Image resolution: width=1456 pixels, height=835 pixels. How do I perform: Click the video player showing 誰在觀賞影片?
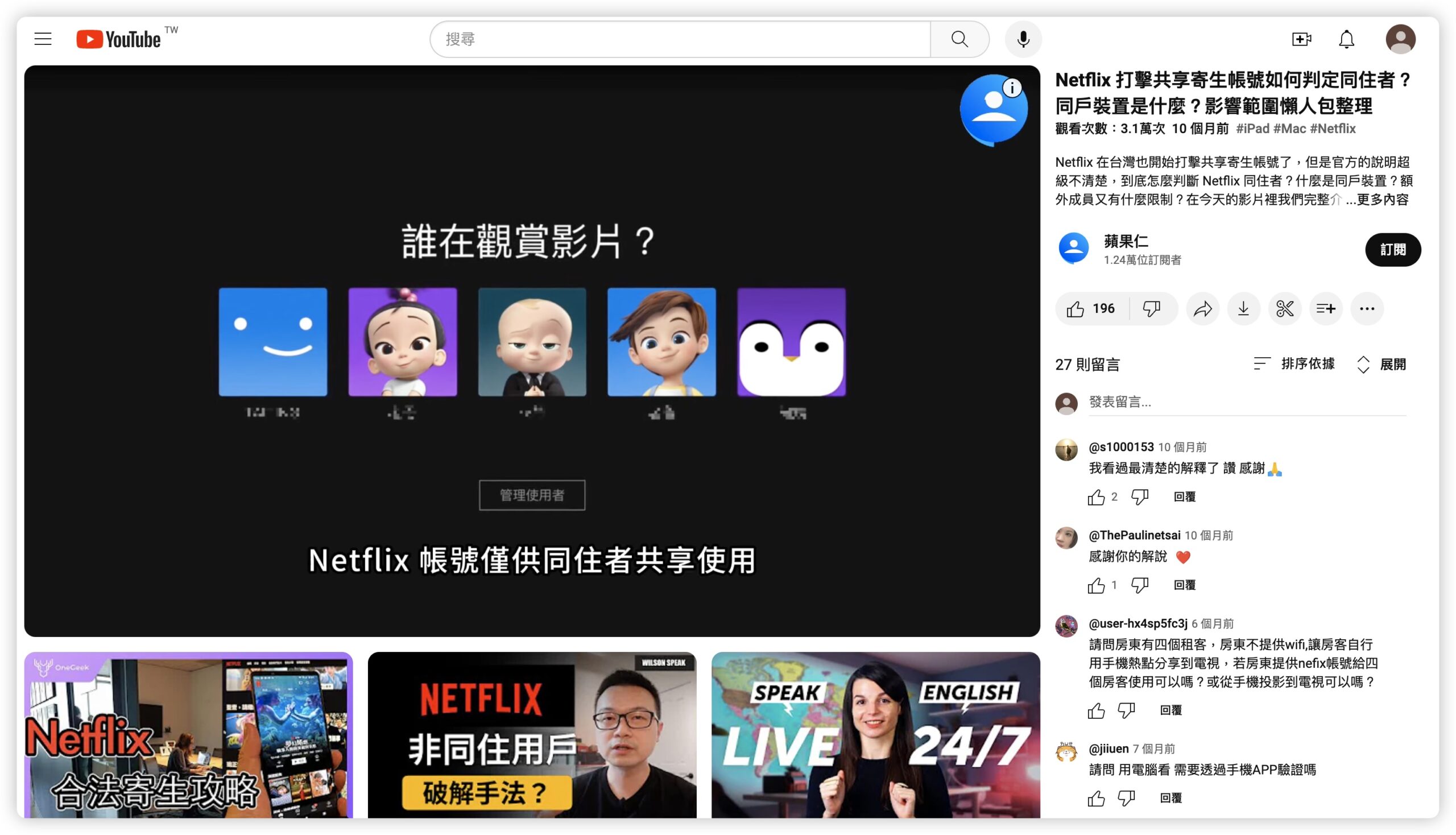[x=532, y=351]
